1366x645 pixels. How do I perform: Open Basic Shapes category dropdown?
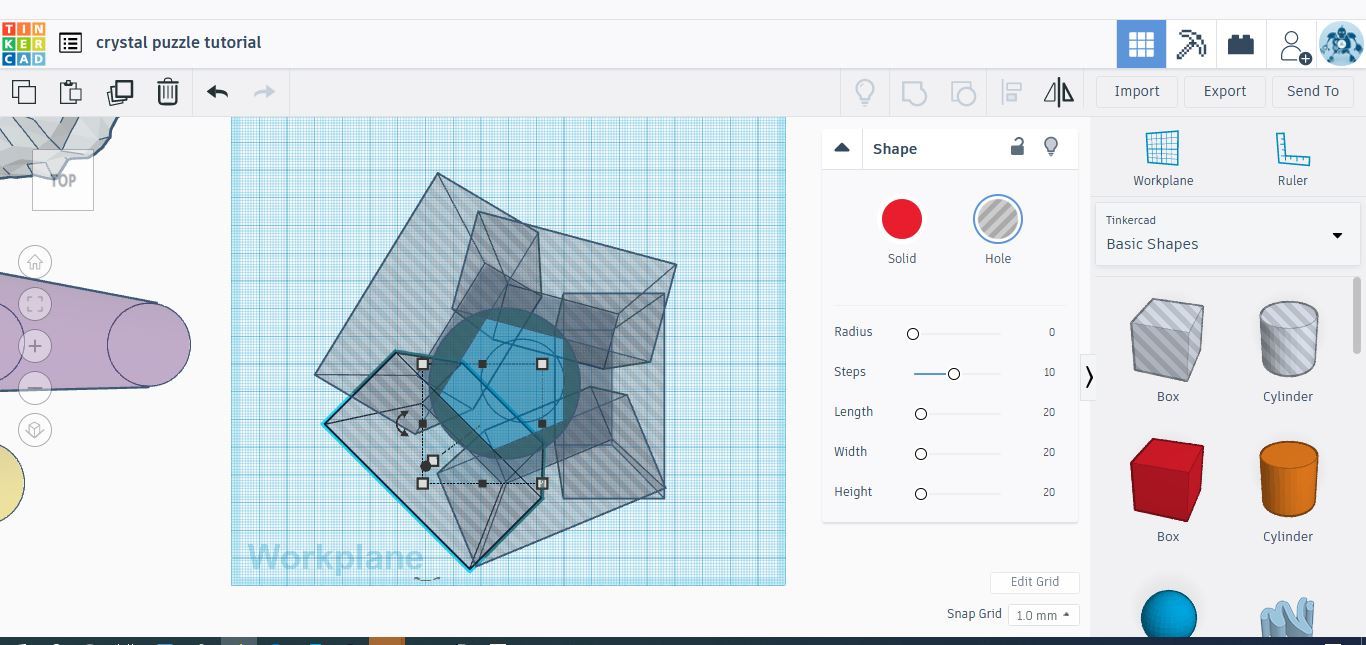[x=1228, y=235]
